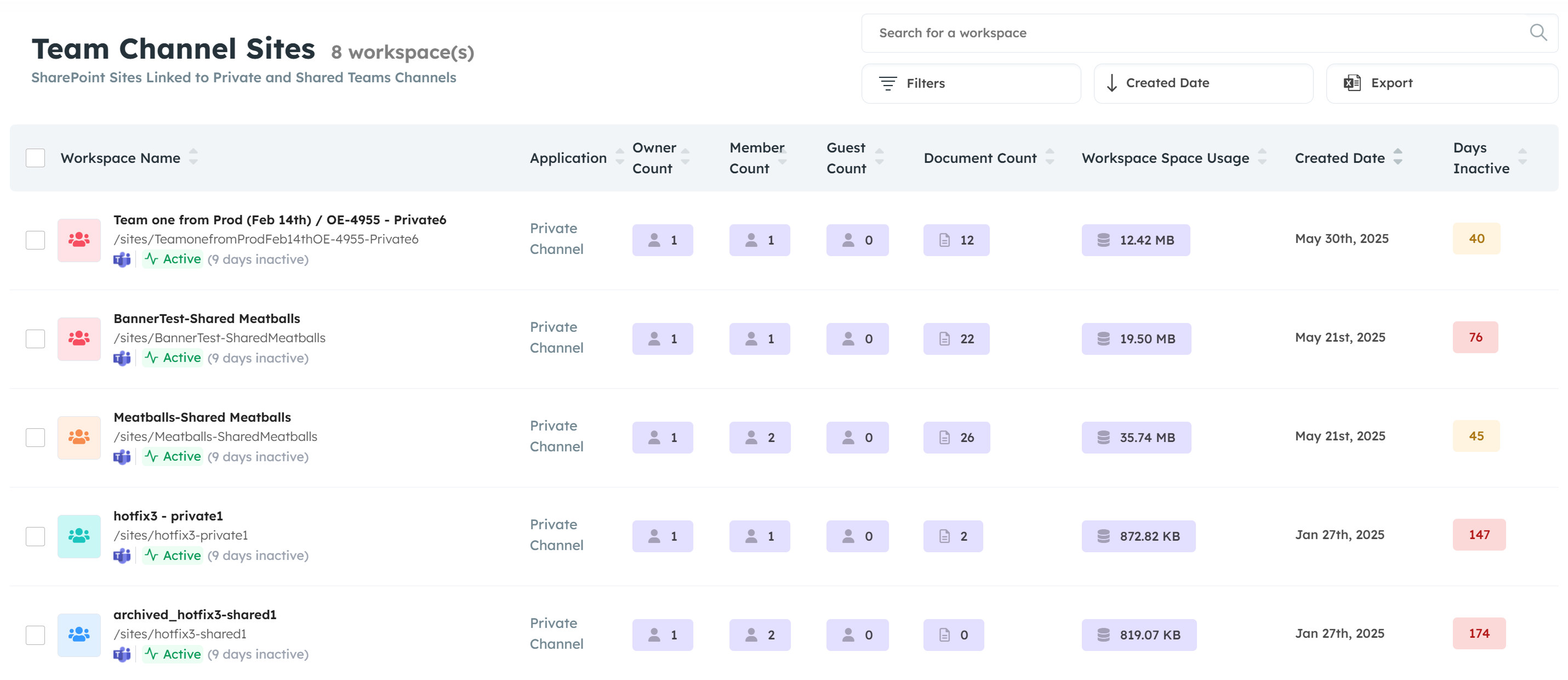Image resolution: width=1568 pixels, height=680 pixels.
Task: Open Meatballs-Shared Meatballs workspace
Action: click(202, 417)
